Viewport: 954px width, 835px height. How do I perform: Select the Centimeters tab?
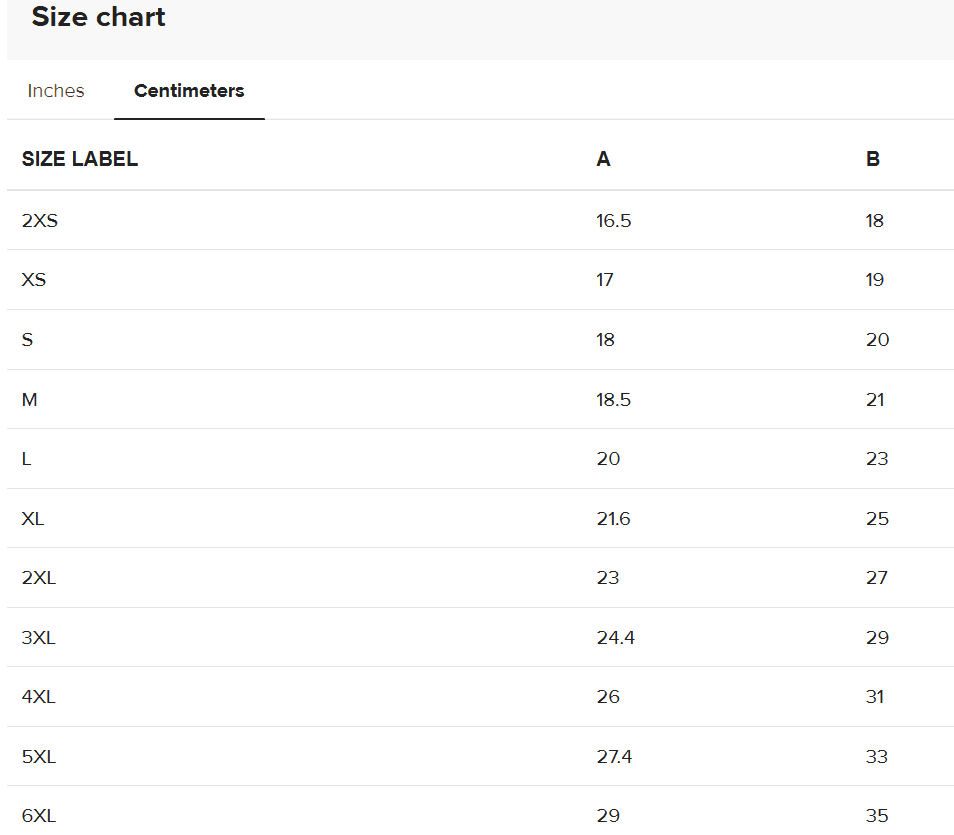(189, 91)
